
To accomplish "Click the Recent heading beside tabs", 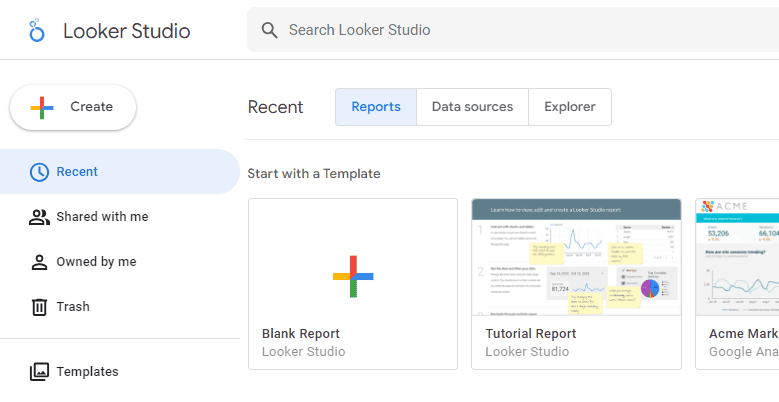I will pos(275,107).
